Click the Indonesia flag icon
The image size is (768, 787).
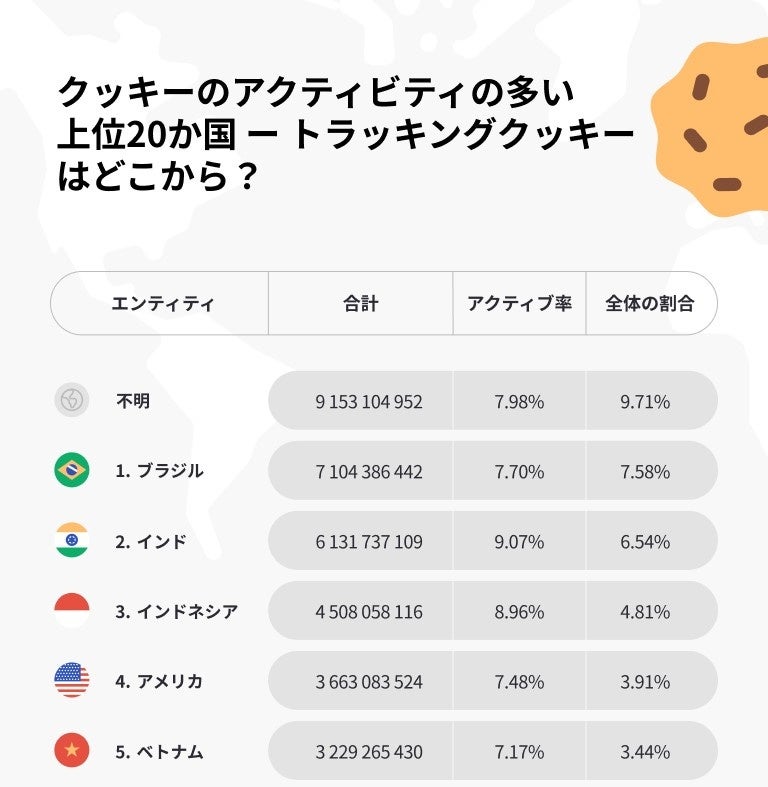(x=72, y=611)
